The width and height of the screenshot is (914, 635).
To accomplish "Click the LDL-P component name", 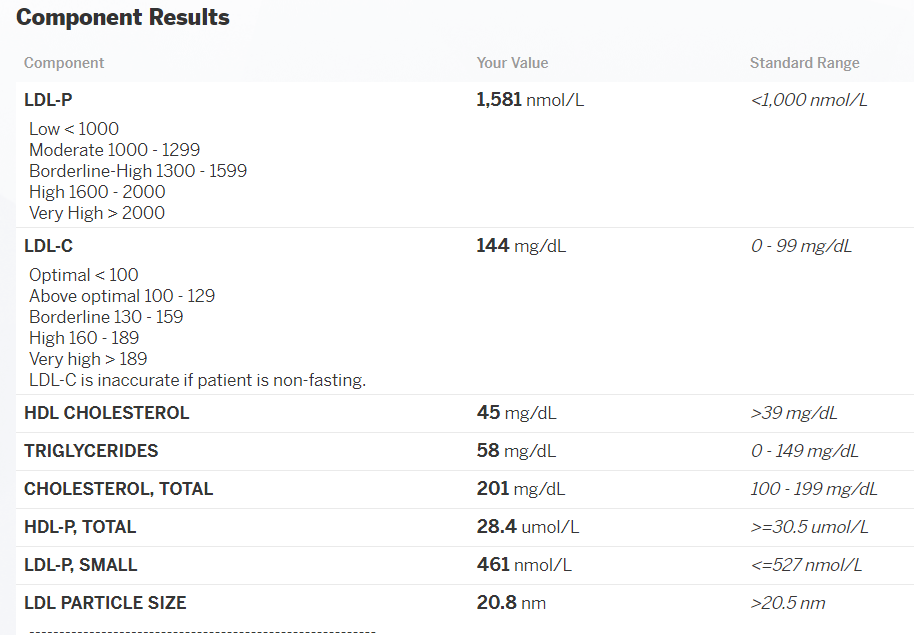I will (x=48, y=100).
